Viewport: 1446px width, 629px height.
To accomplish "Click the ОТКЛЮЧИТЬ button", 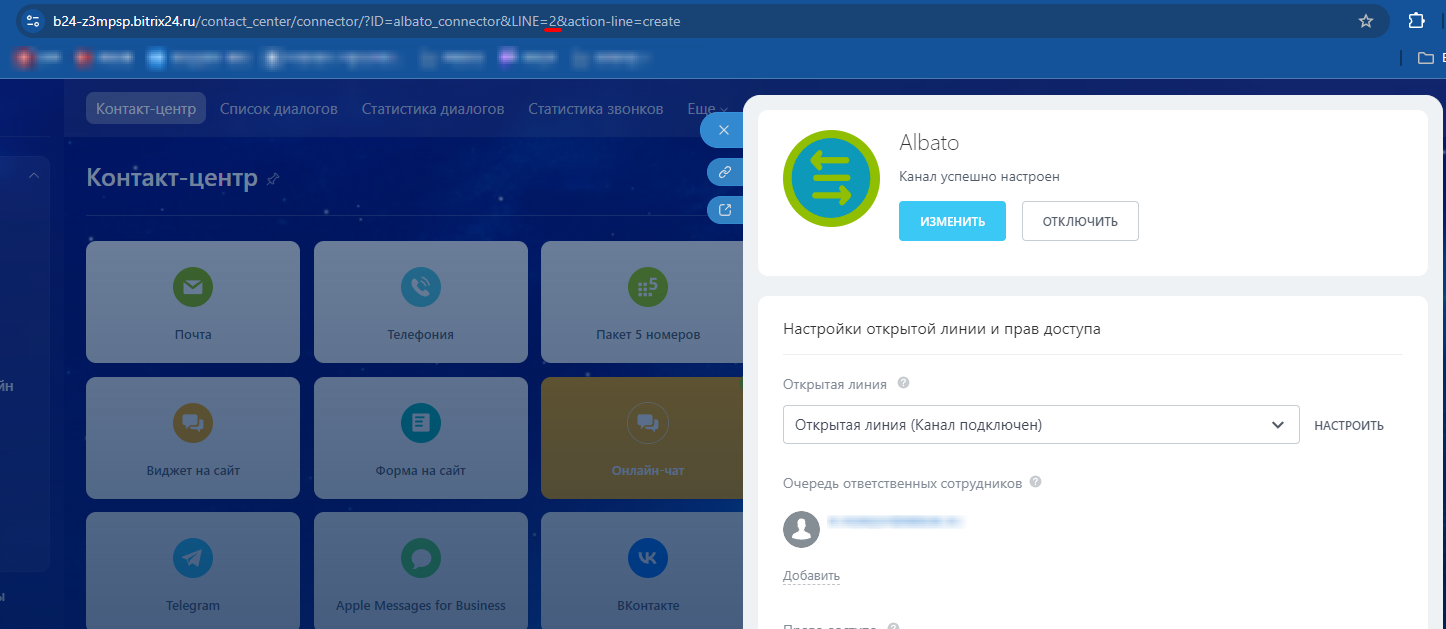I will click(1079, 221).
